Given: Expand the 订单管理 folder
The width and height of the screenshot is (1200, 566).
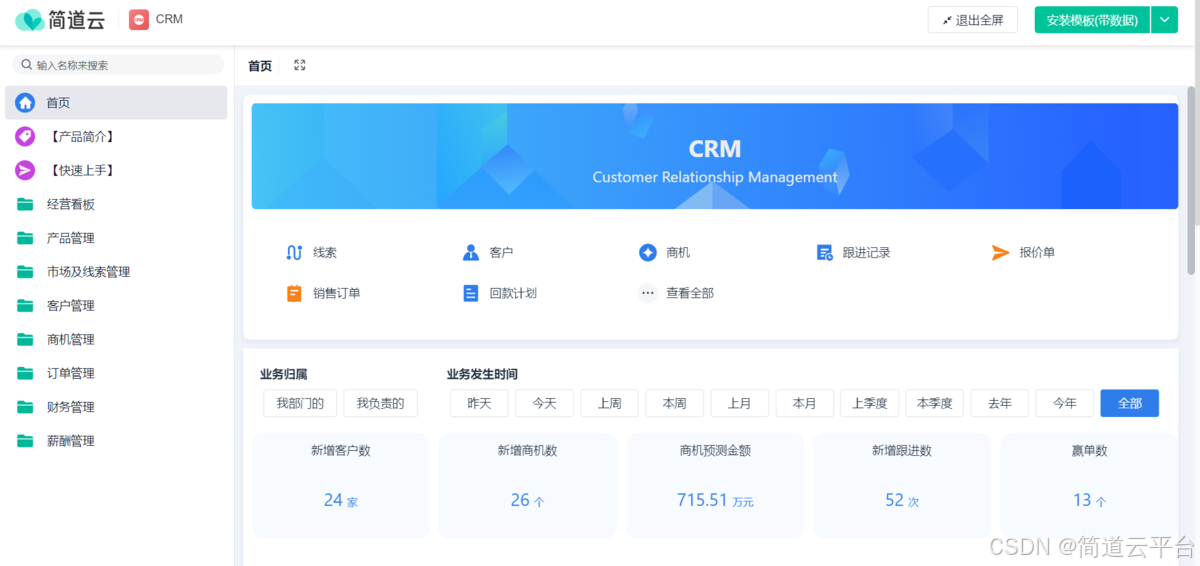Looking at the screenshot, I should [116, 373].
